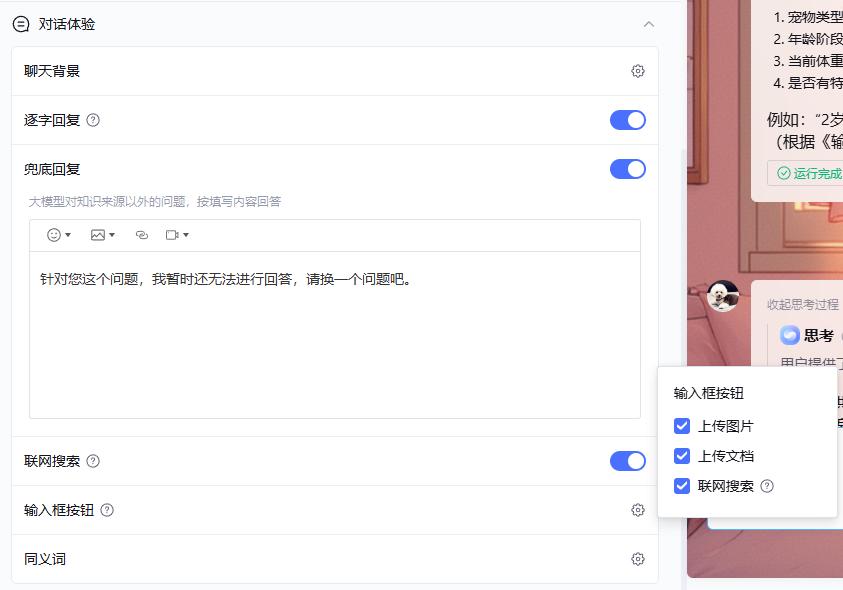This screenshot has height=590, width=843.
Task: Open the 输入框按钮 settings gear
Action: [638, 509]
